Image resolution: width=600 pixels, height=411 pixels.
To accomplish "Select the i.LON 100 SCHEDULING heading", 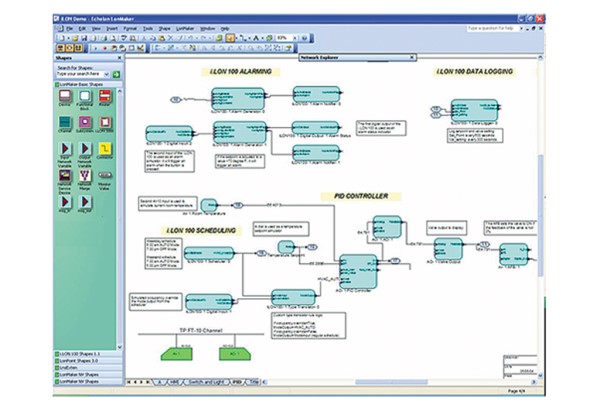I will (x=201, y=231).
